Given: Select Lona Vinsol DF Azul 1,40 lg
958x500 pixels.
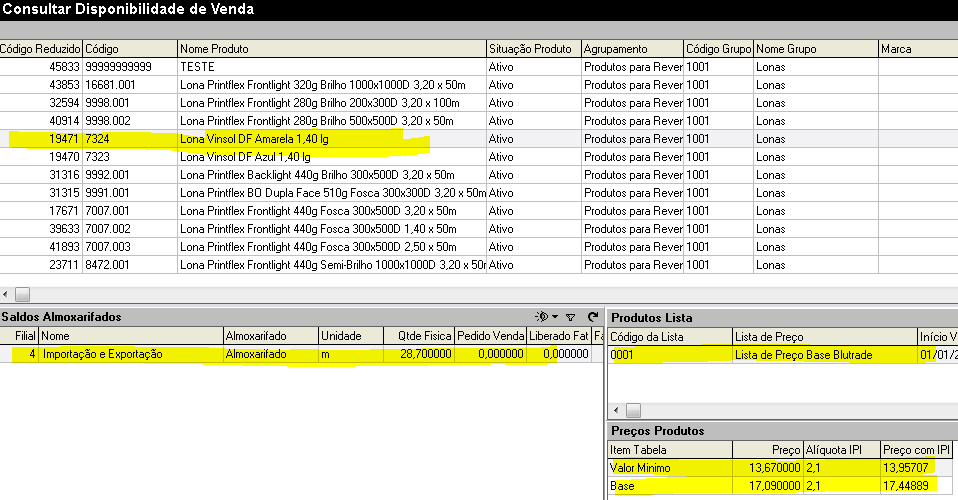Looking at the screenshot, I should 479,156.
